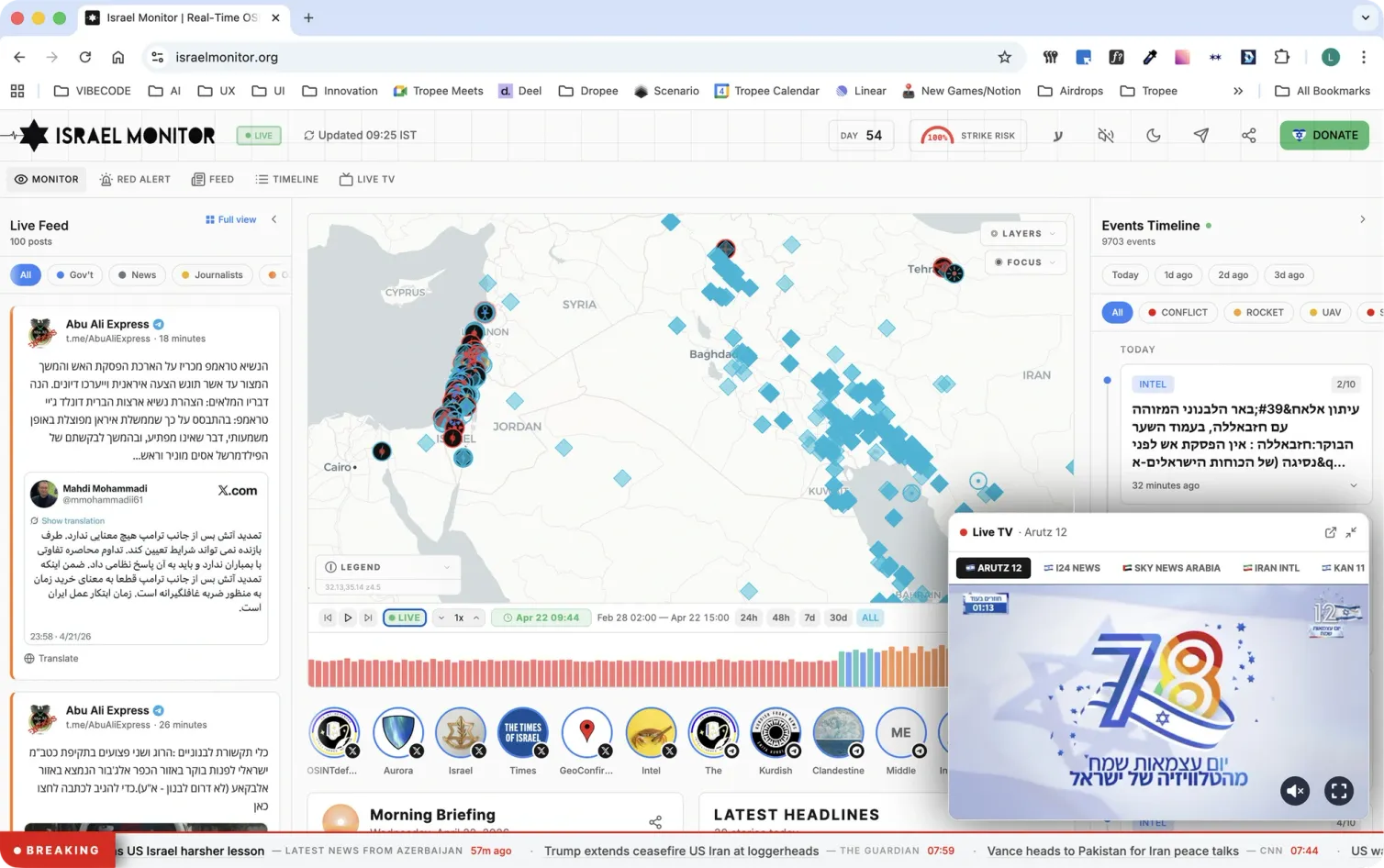Expand the INTEL event card chevron
Screen dimensions: 1384x868
click(1353, 485)
